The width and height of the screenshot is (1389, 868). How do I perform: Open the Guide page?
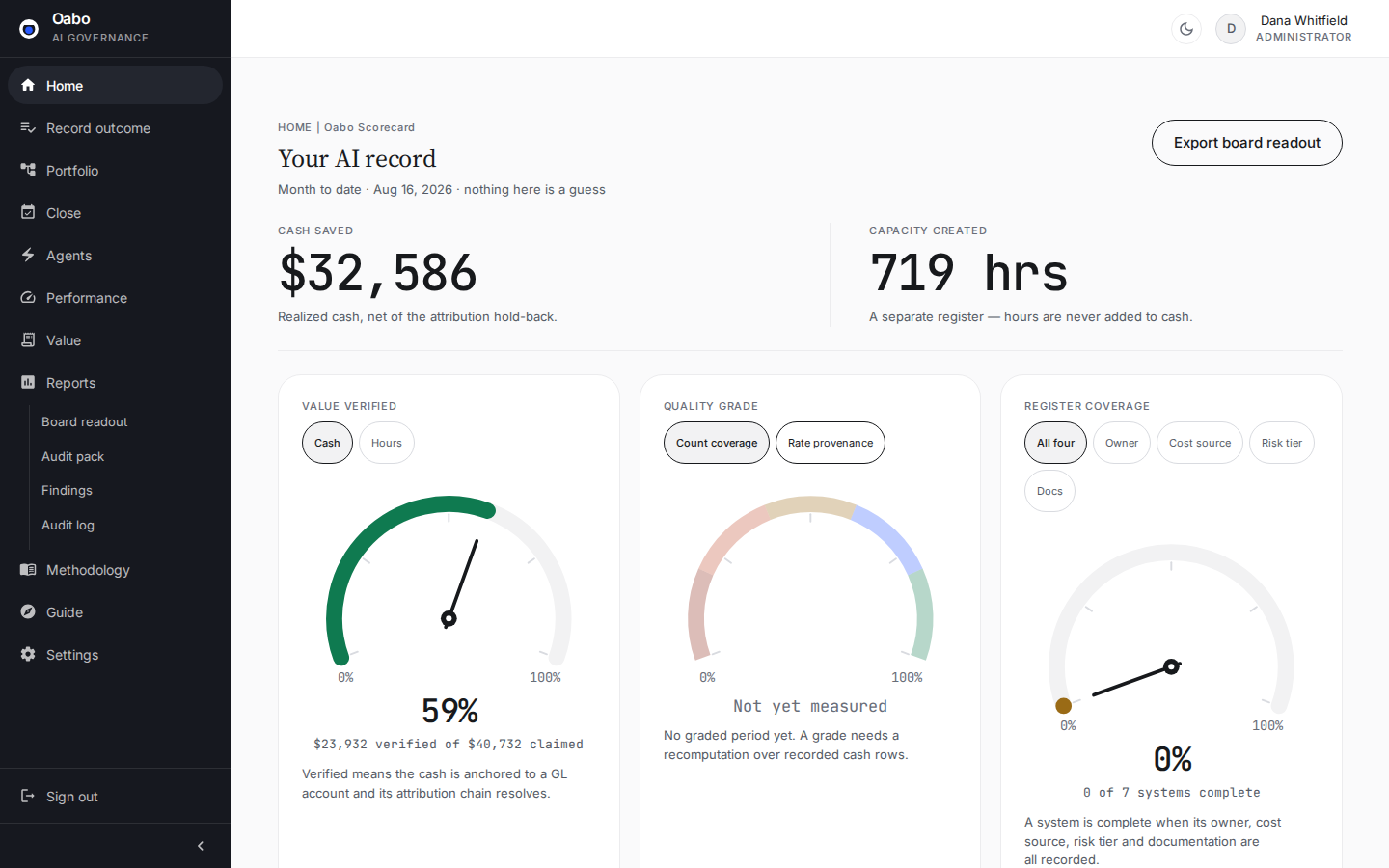(115, 611)
